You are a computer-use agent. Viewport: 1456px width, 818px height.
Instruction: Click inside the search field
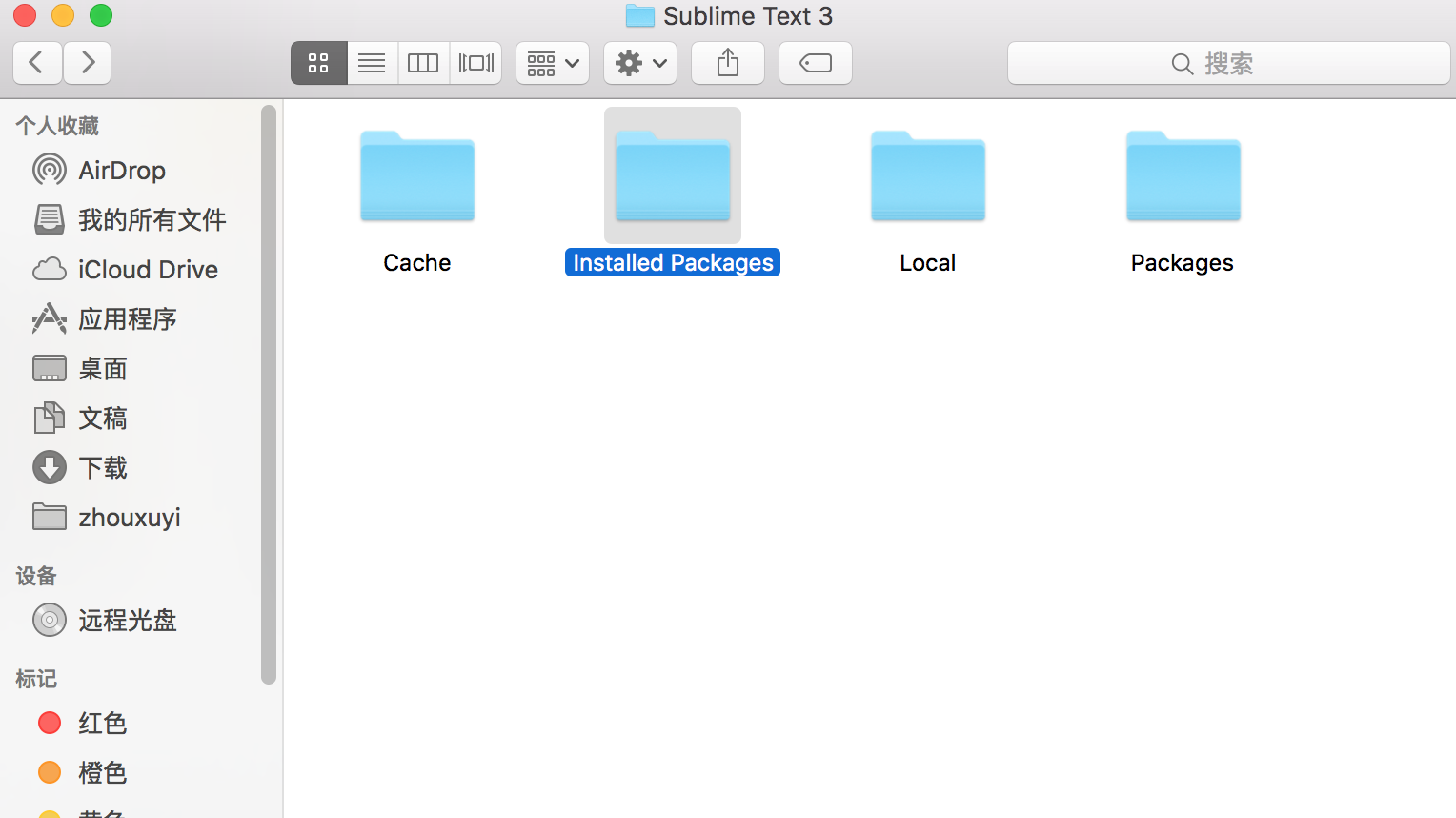1229,63
